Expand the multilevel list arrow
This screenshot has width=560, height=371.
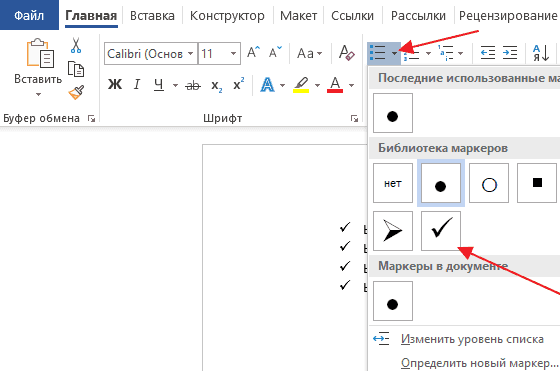(x=461, y=54)
